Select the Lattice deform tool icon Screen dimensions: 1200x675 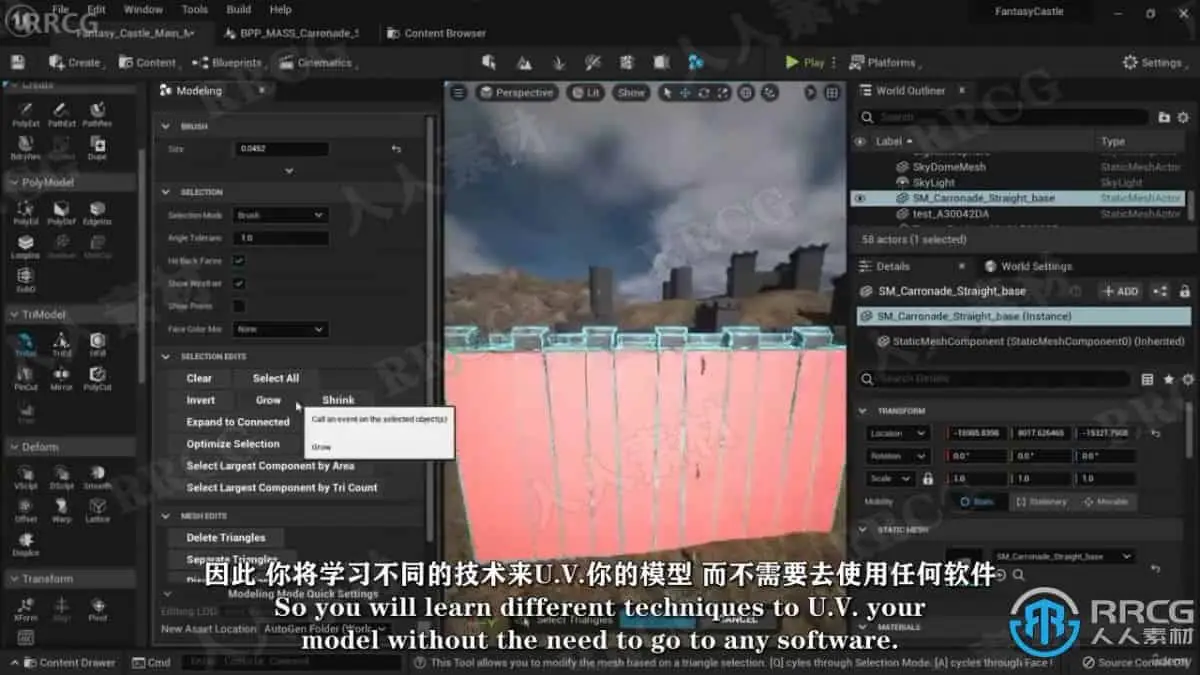pyautogui.click(x=97, y=510)
